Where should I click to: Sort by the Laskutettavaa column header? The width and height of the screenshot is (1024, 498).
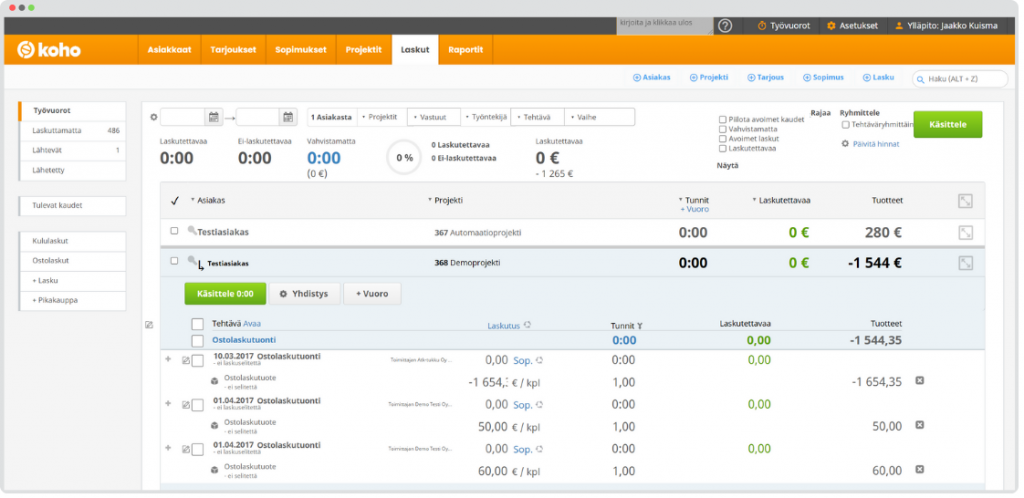781,200
